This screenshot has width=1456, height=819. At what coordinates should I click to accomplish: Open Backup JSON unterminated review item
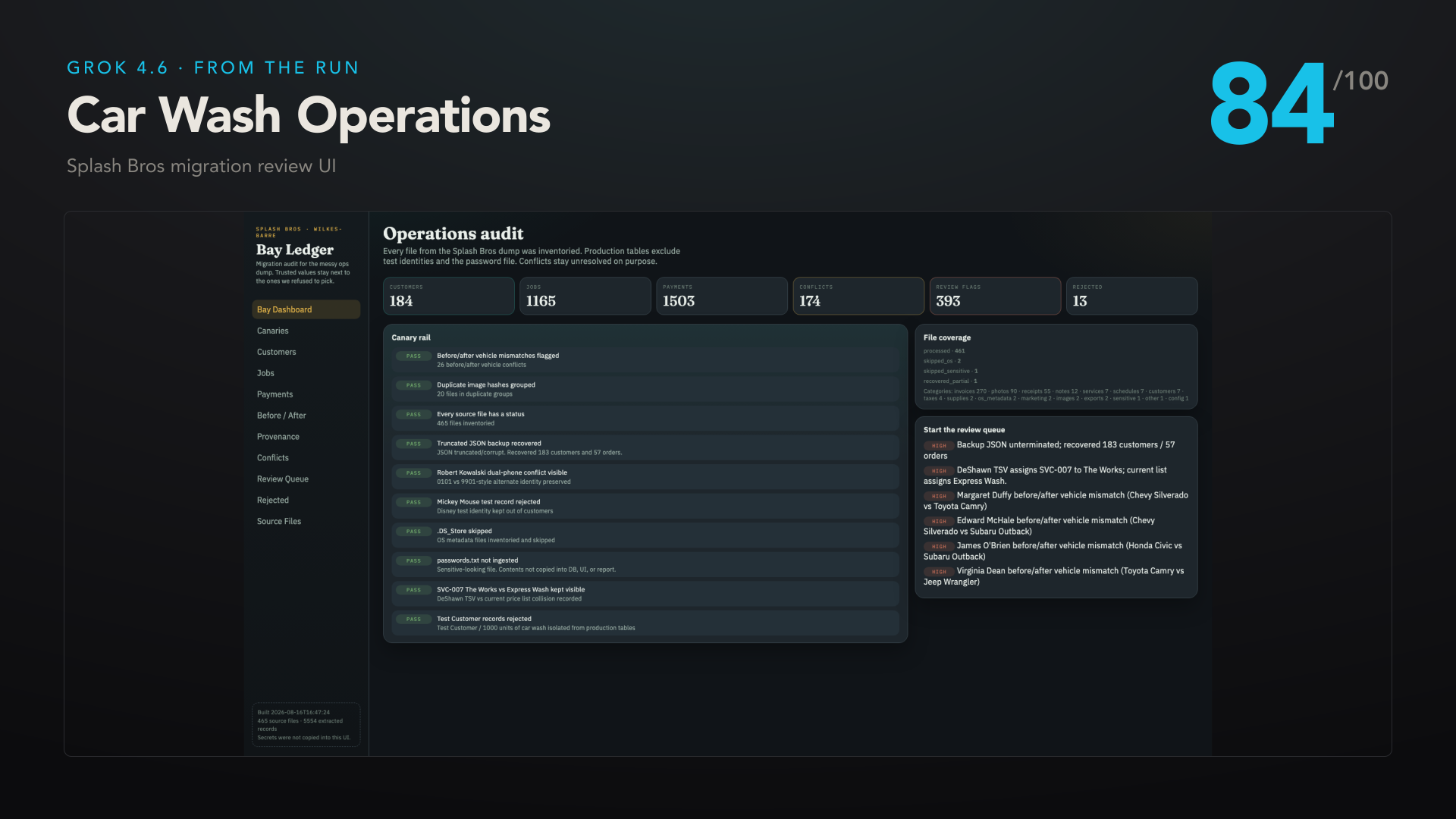tap(1056, 450)
